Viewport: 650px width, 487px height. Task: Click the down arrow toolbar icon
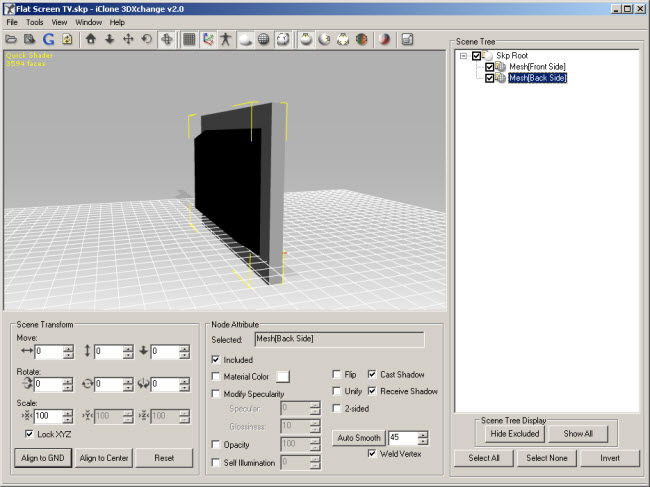point(109,39)
